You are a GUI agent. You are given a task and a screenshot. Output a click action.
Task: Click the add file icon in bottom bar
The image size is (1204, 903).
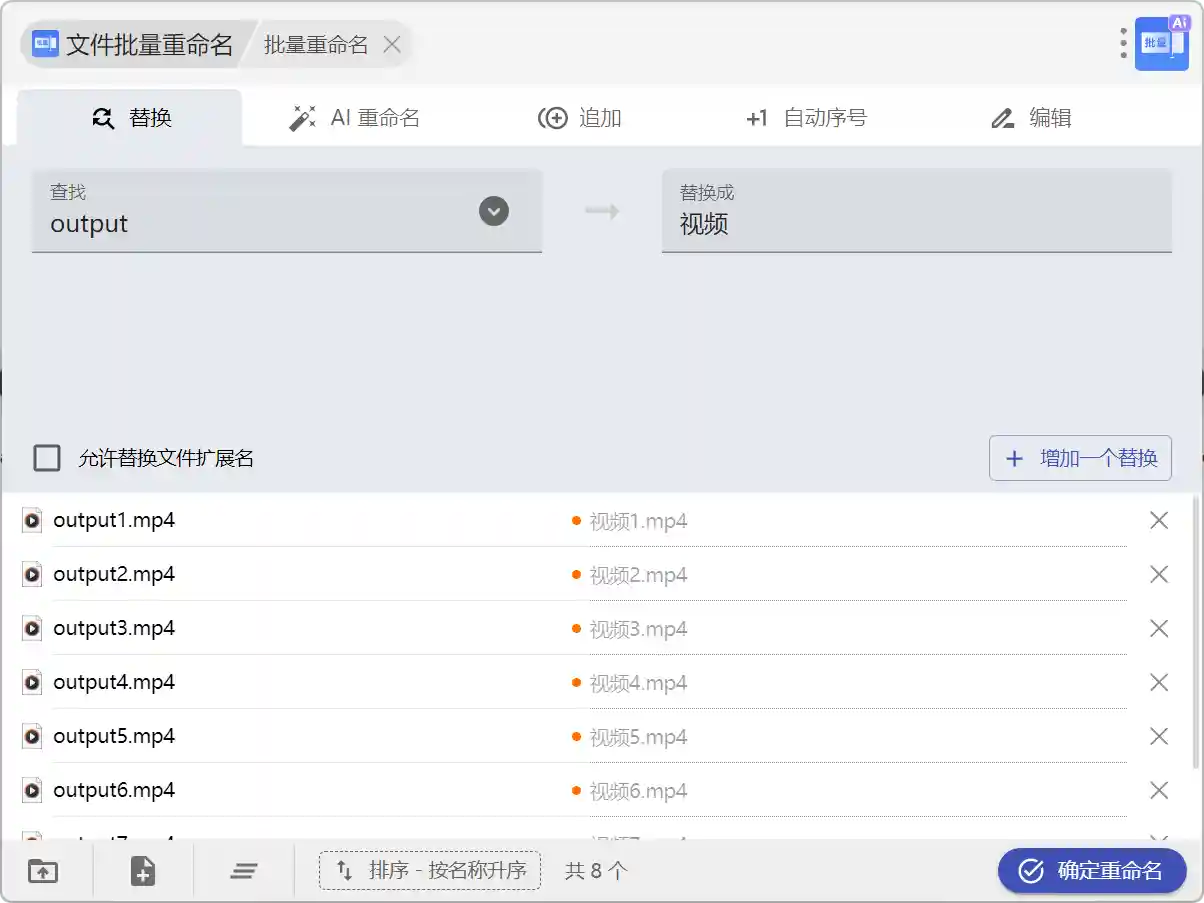coord(143,871)
